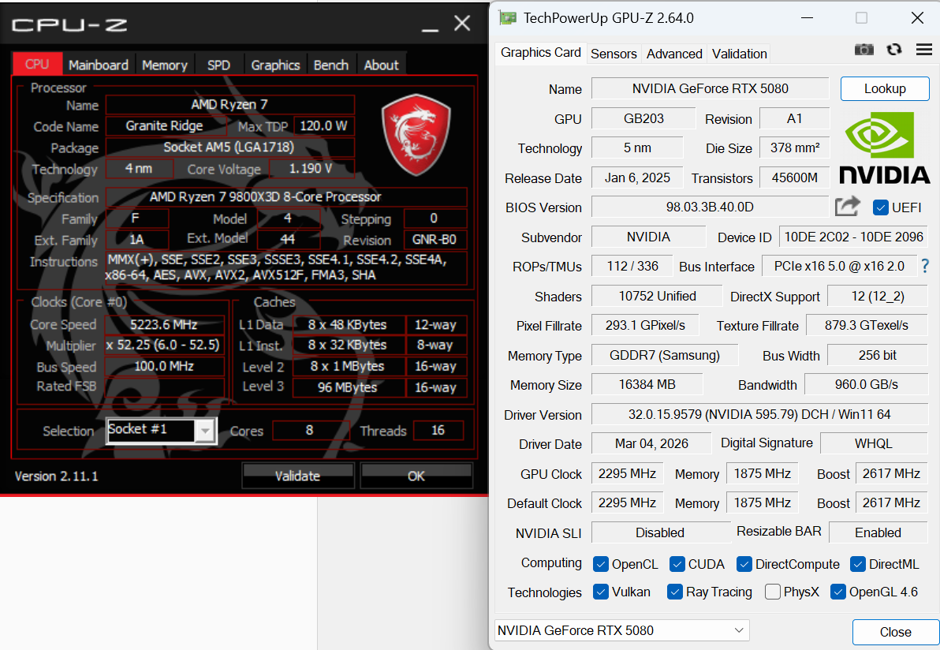Click the Bus Interface question mark
This screenshot has width=940, height=650.
(x=925, y=266)
